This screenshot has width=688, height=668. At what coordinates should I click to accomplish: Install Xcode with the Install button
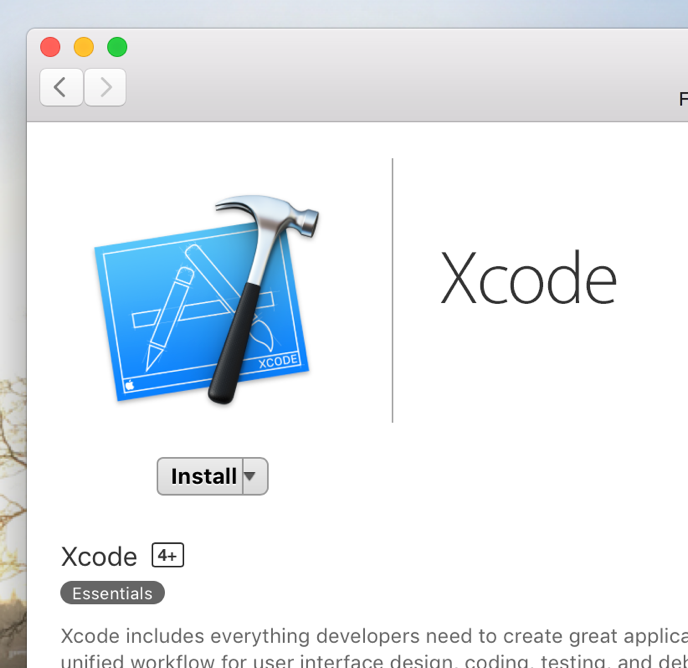[200, 476]
